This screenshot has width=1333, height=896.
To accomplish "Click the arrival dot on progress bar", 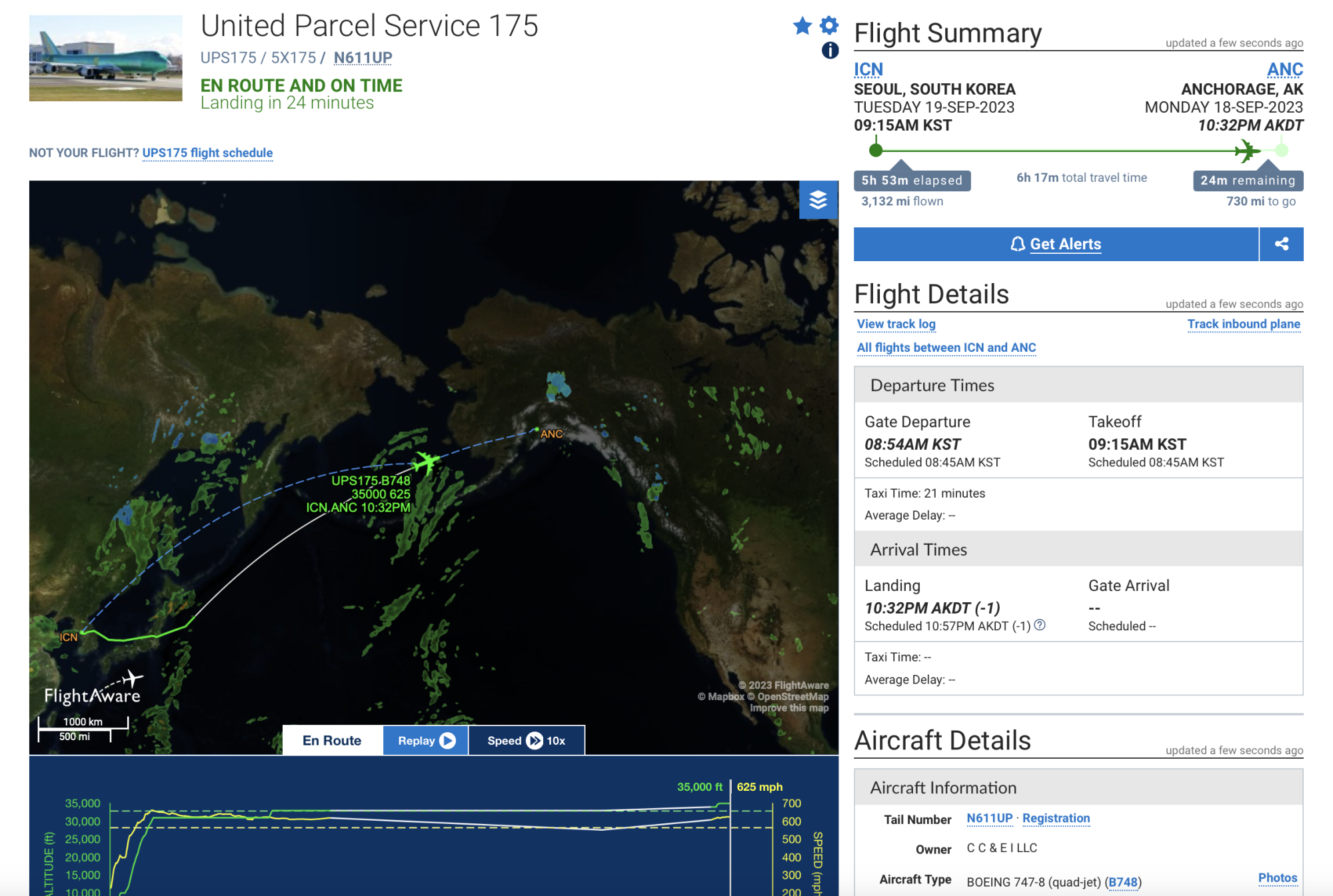I will click(1282, 151).
